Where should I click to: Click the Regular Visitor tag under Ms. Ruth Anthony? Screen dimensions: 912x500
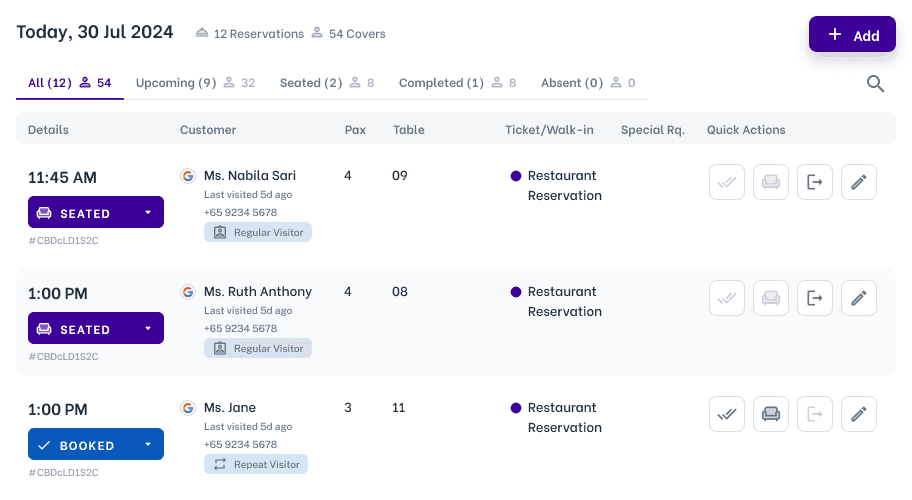(x=258, y=348)
